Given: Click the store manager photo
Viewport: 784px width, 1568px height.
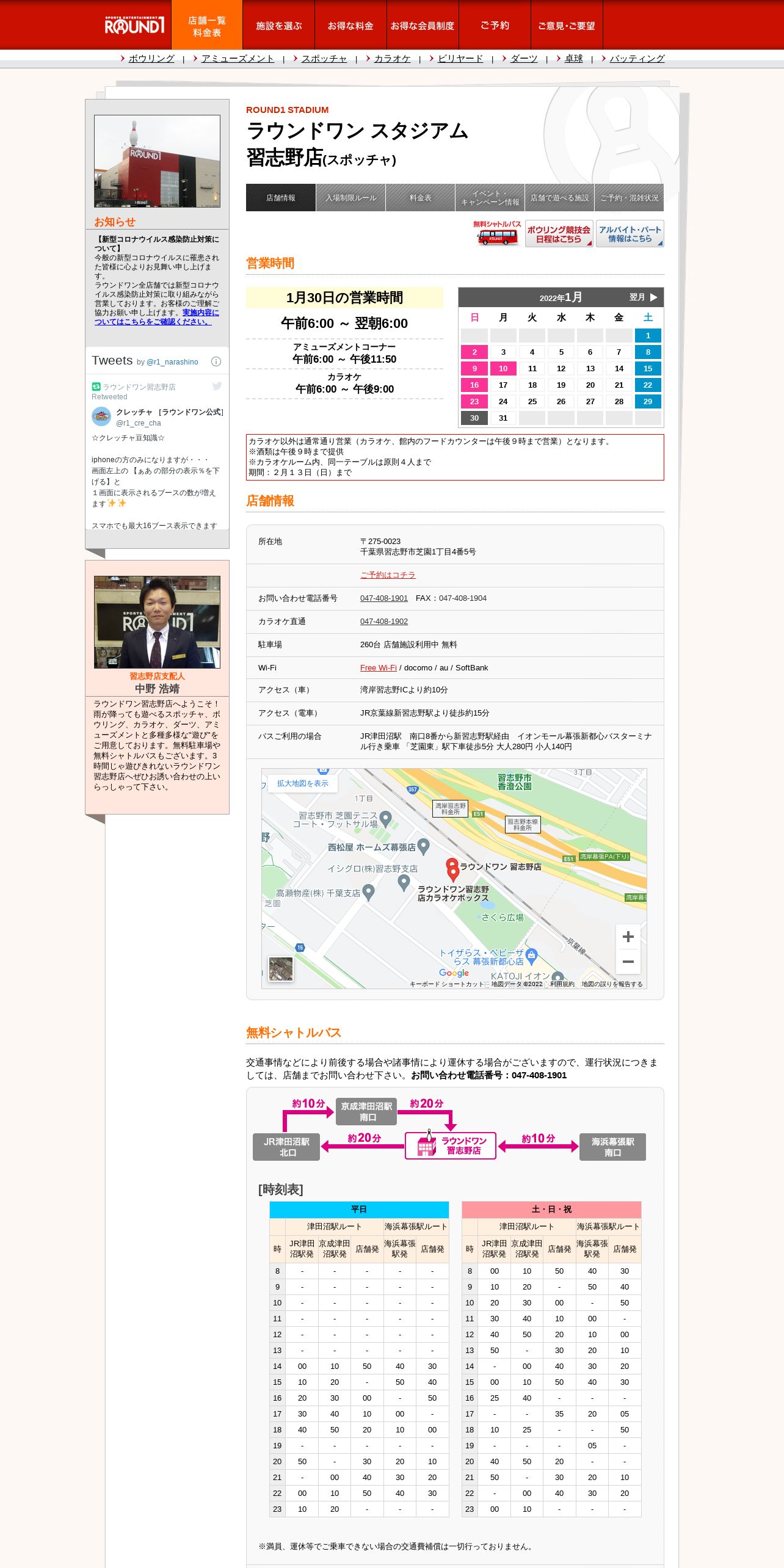Looking at the screenshot, I should click(x=157, y=622).
